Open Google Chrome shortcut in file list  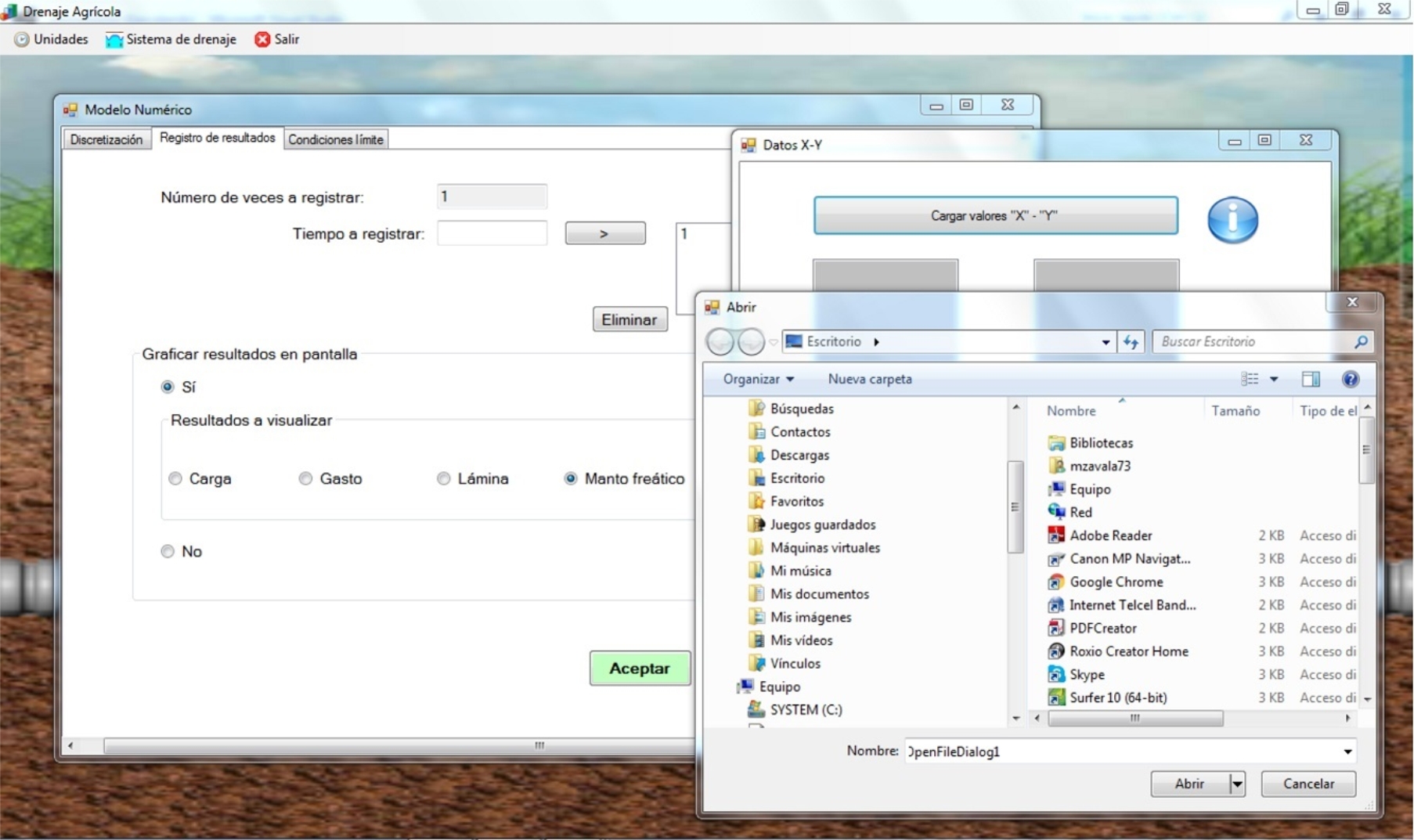[x=1116, y=582]
